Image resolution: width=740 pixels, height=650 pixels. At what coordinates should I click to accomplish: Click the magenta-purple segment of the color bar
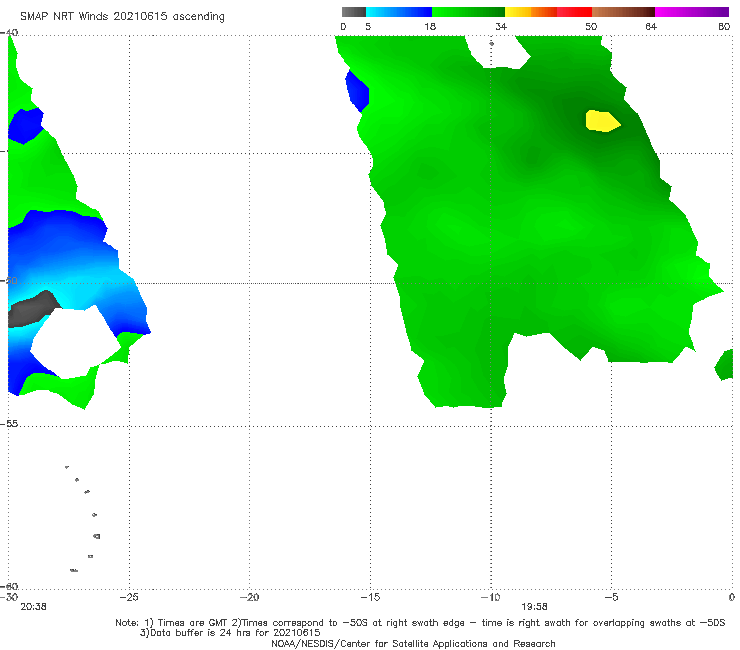click(692, 12)
